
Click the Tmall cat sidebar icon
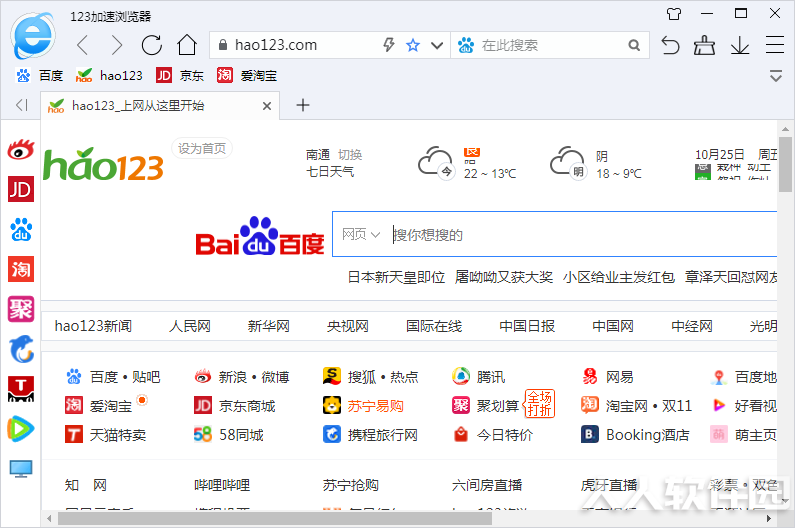21,389
